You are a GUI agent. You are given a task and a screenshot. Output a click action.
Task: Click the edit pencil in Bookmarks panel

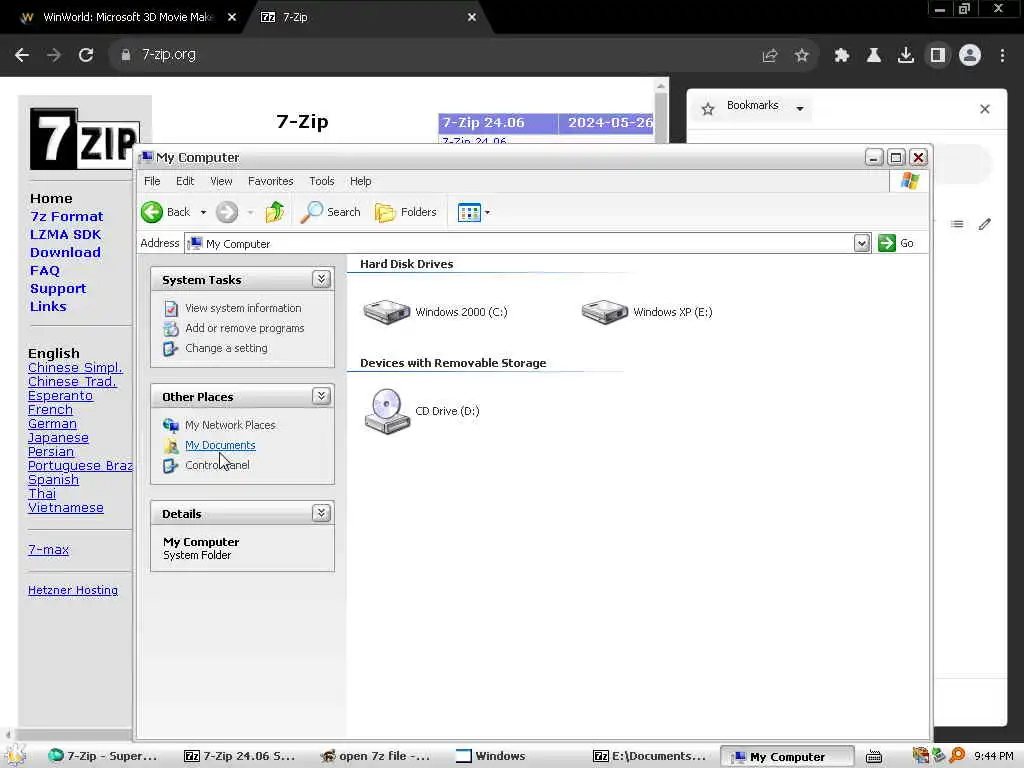[985, 225]
